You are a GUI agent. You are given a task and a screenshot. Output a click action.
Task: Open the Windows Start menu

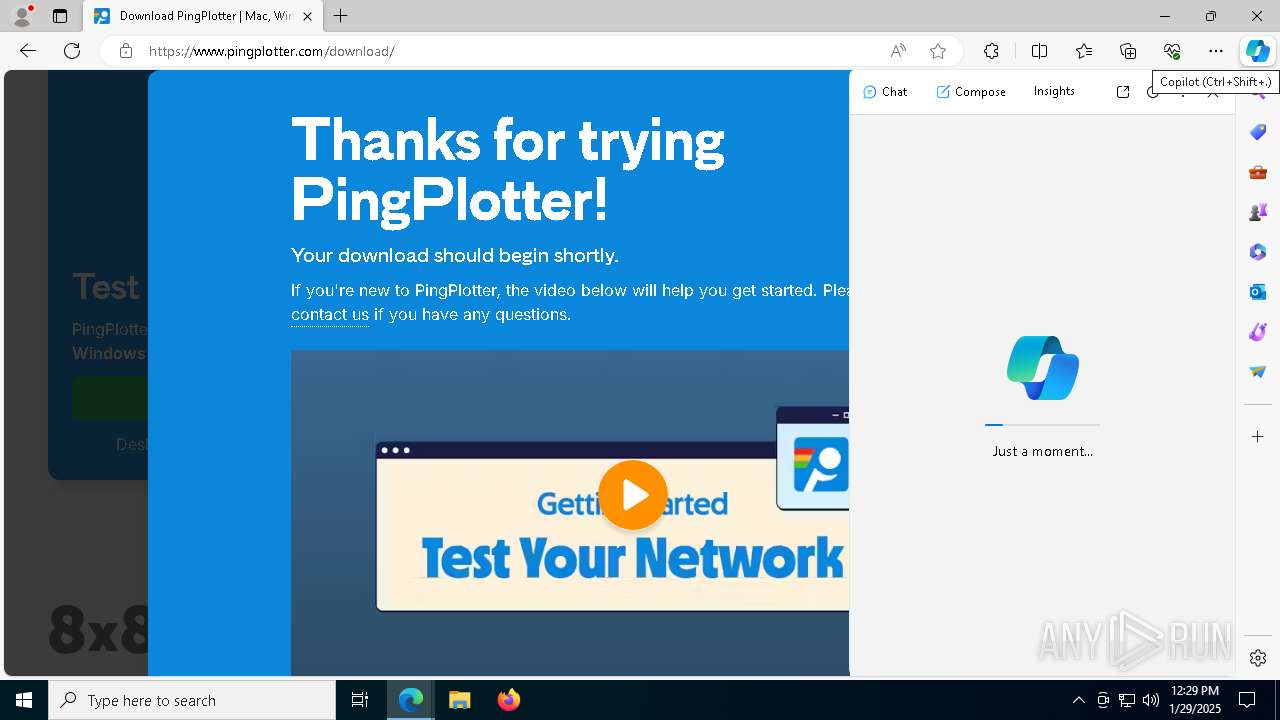24,700
